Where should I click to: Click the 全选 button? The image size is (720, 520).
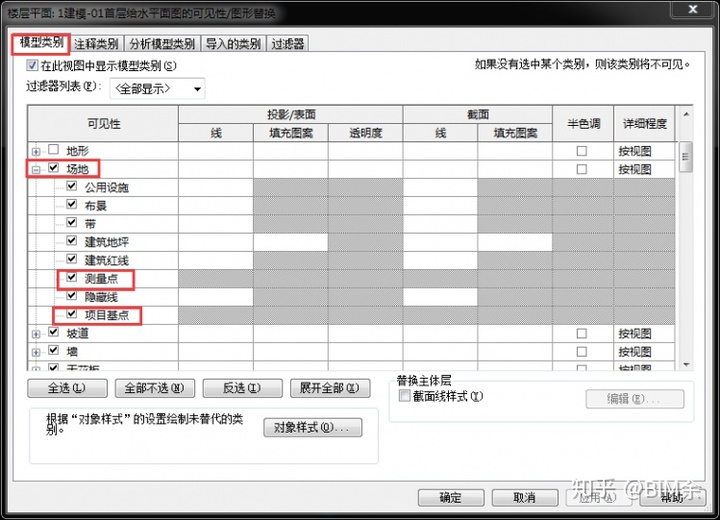68,388
